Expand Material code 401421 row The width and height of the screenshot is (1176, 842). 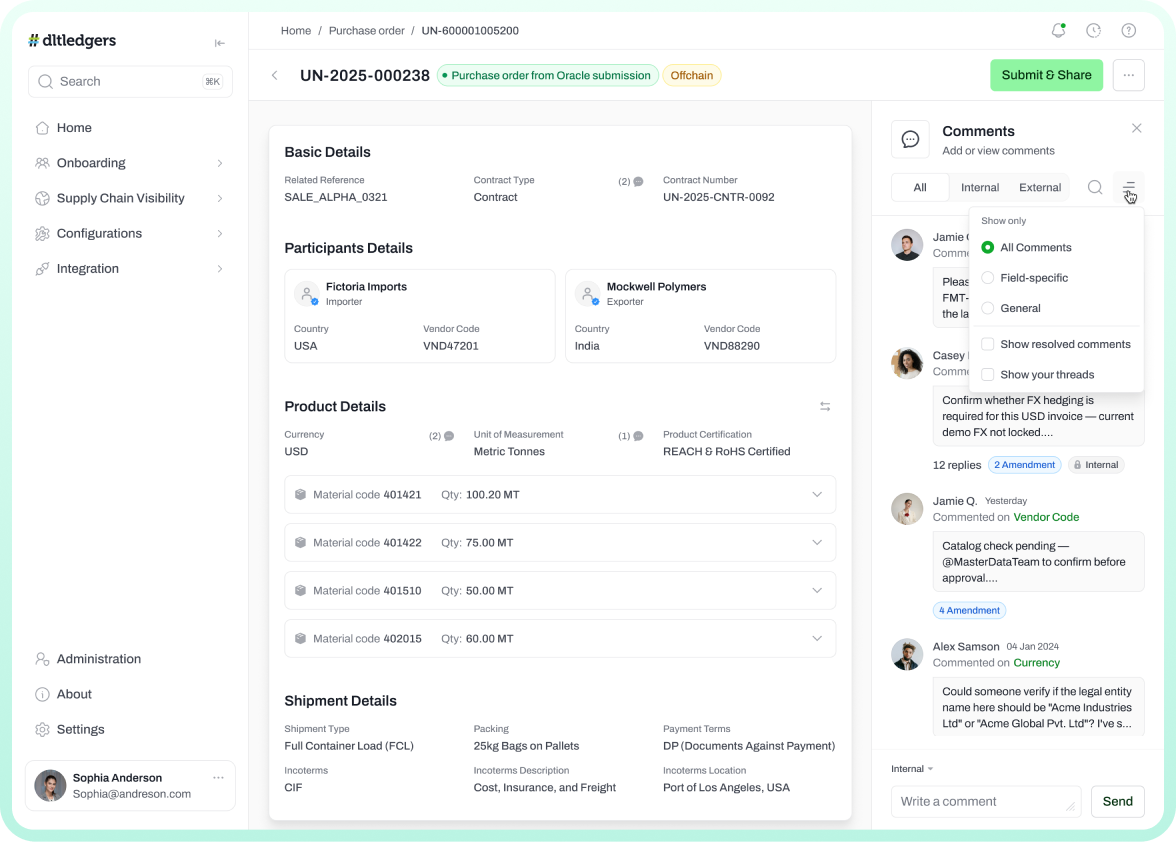tap(816, 495)
